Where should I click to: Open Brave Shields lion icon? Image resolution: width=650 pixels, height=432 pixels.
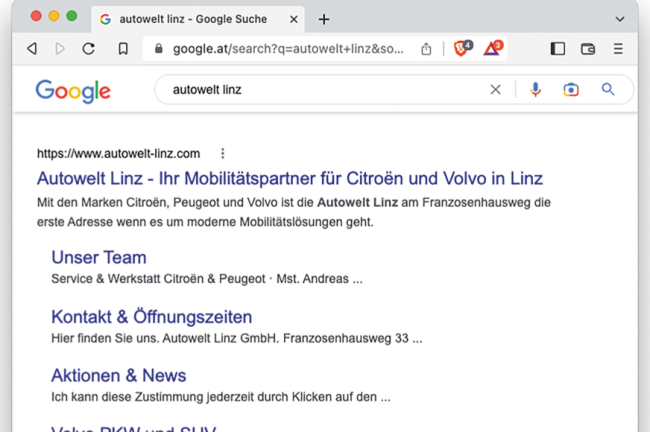[x=461, y=48]
